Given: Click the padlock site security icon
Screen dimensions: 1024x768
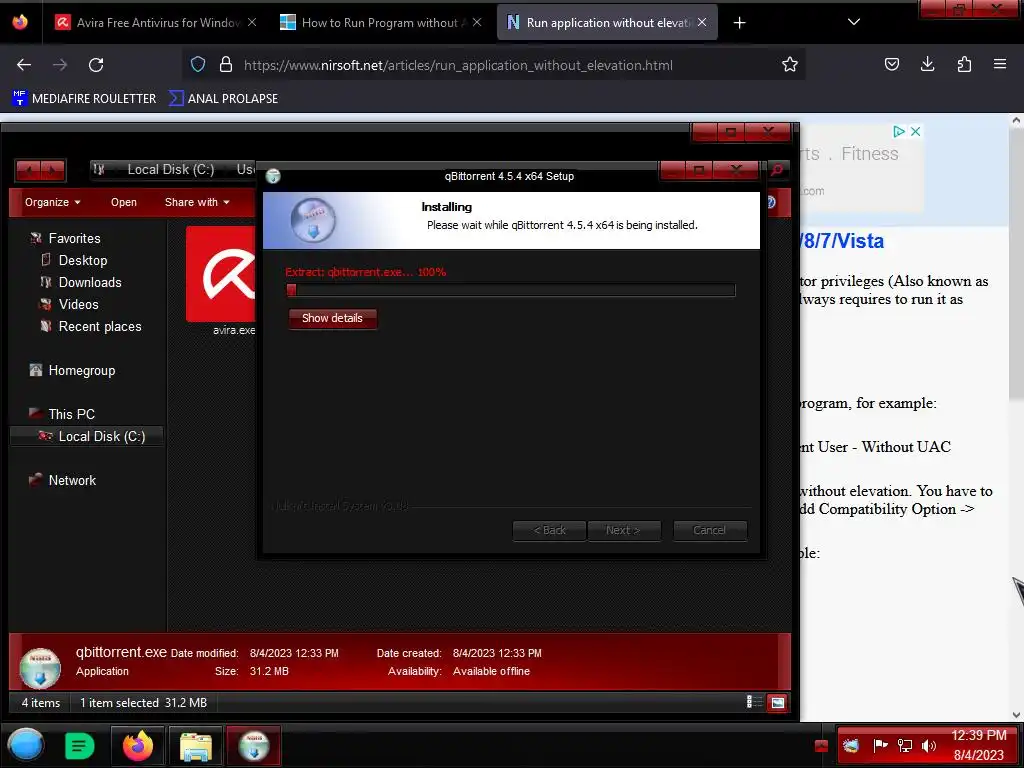Looking at the screenshot, I should click(226, 65).
